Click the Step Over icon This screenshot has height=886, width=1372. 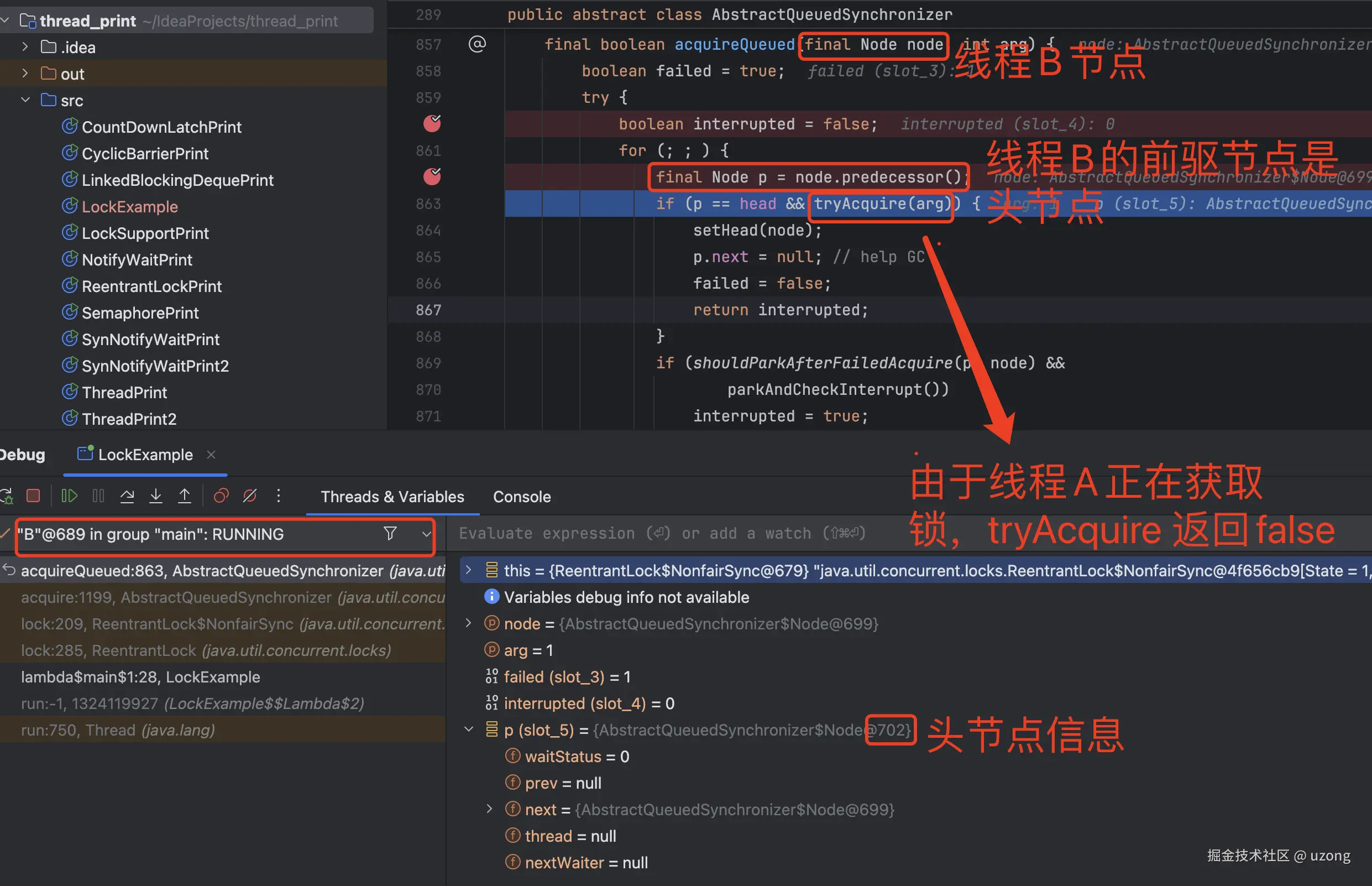pyautogui.click(x=127, y=496)
